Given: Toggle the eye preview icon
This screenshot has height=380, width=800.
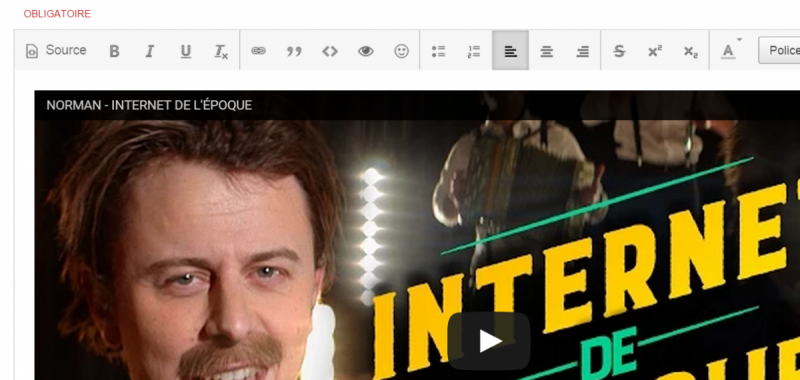Looking at the screenshot, I should click(366, 50).
